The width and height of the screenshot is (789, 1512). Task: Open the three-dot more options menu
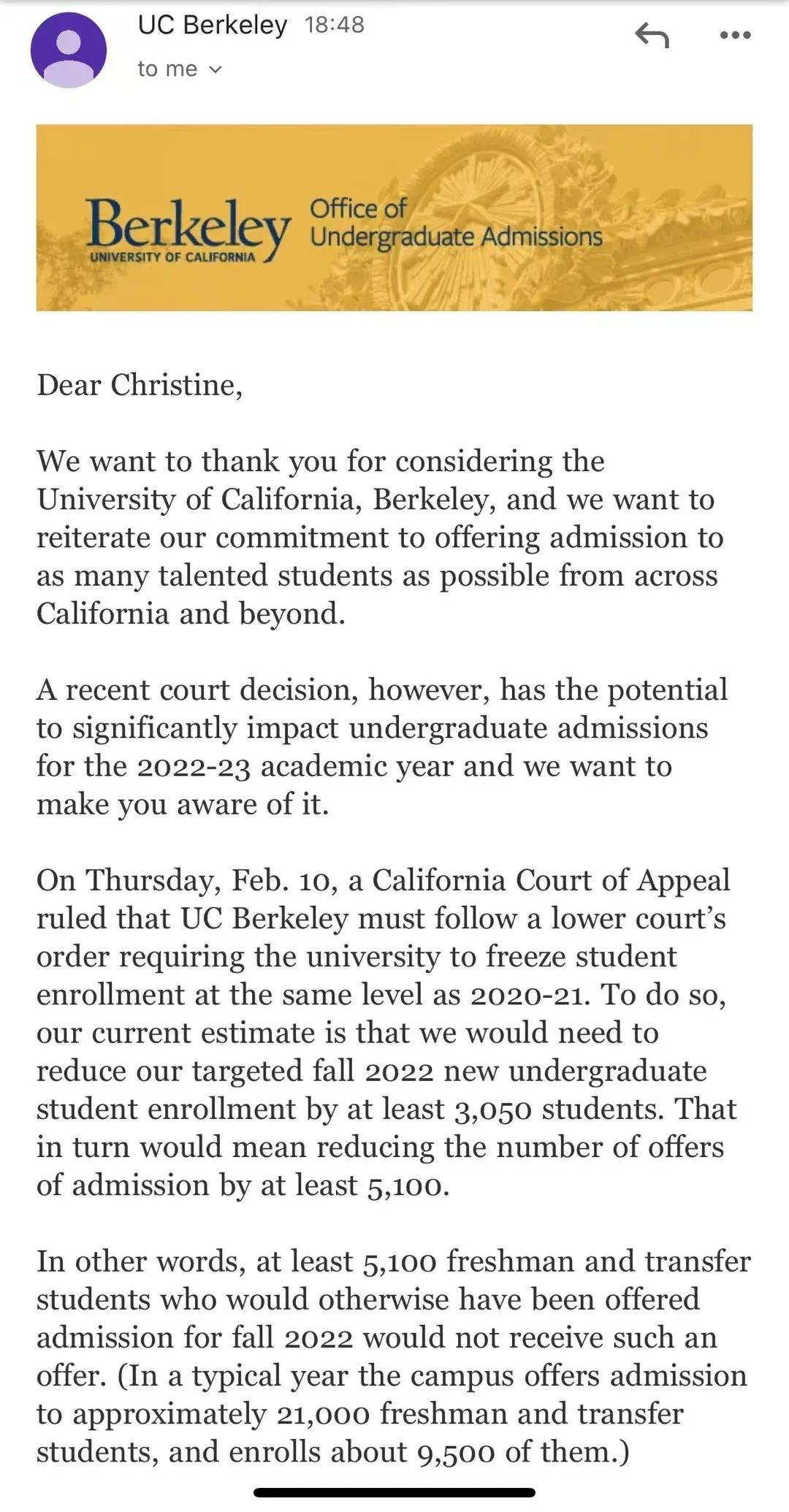point(735,34)
